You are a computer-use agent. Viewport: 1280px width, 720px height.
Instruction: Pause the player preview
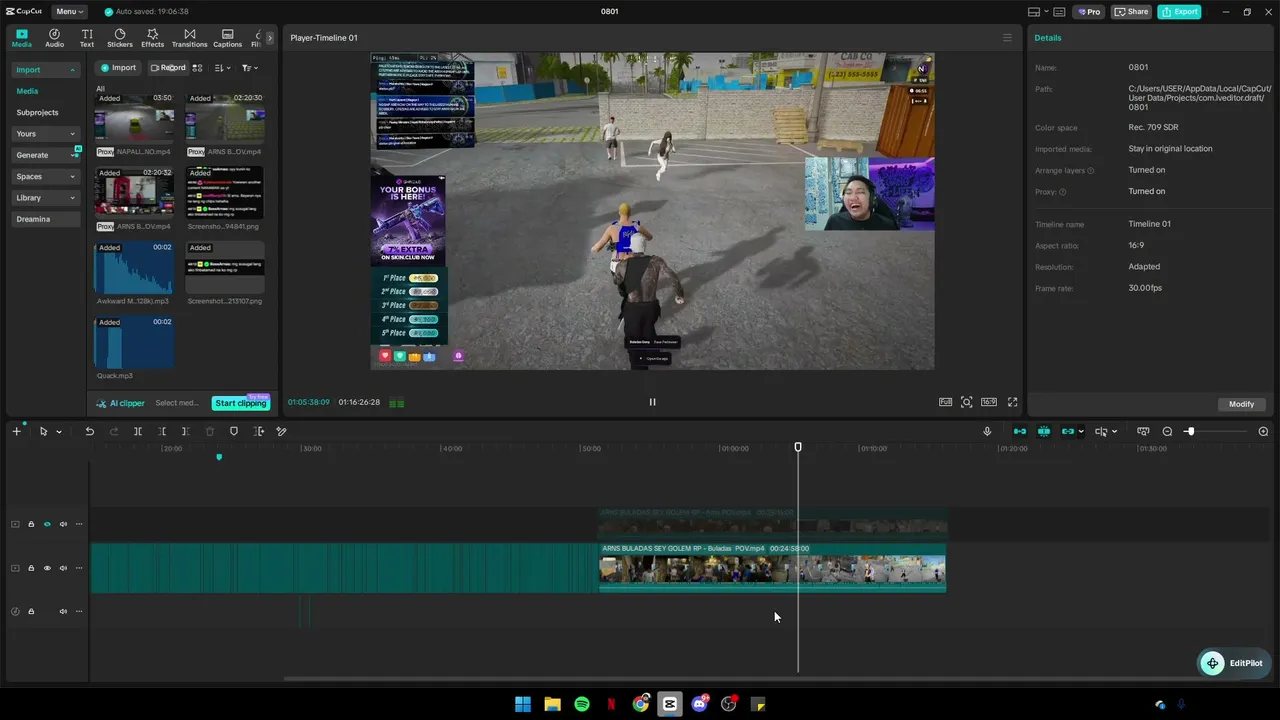click(652, 402)
